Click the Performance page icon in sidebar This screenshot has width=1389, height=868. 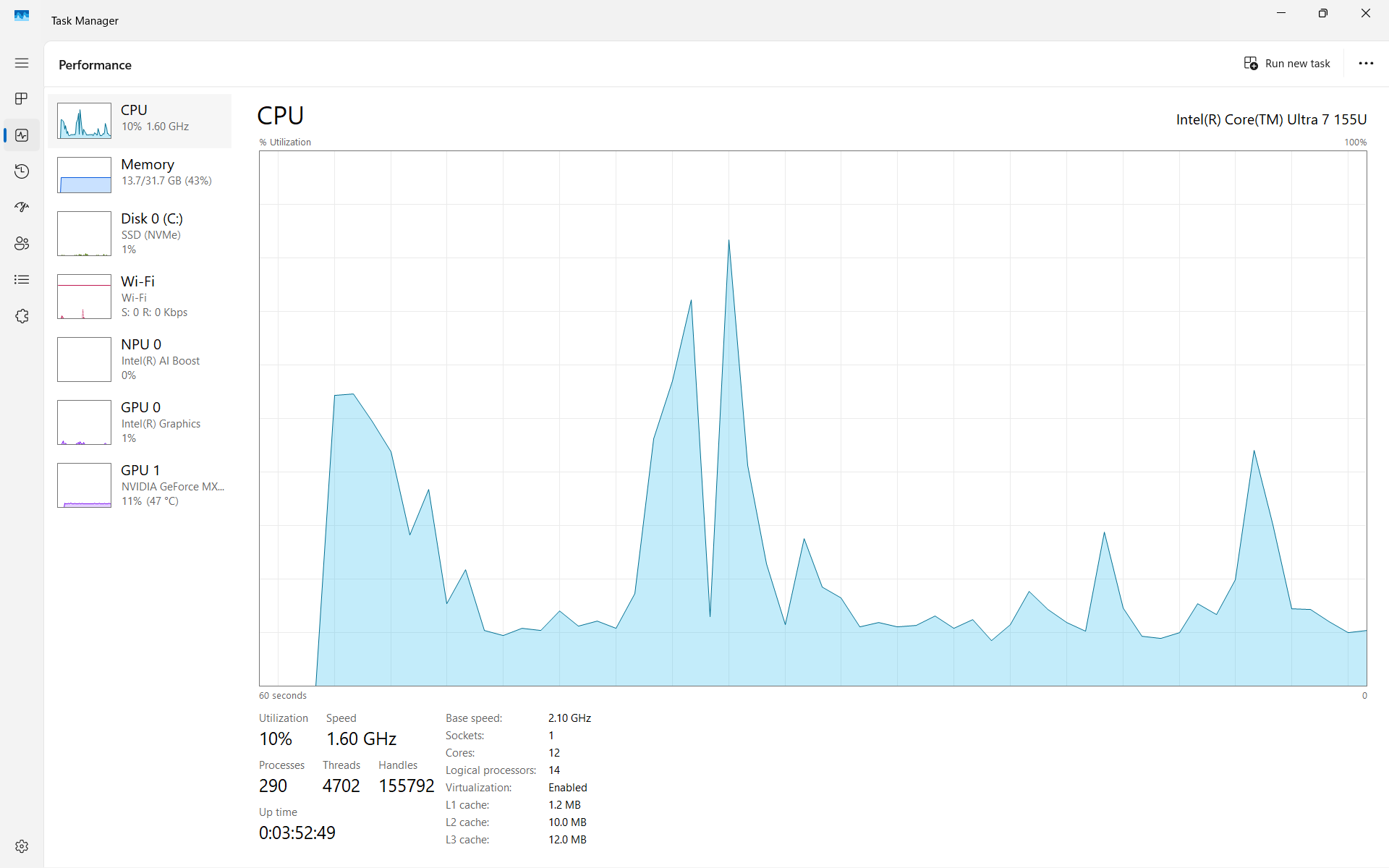(22, 135)
